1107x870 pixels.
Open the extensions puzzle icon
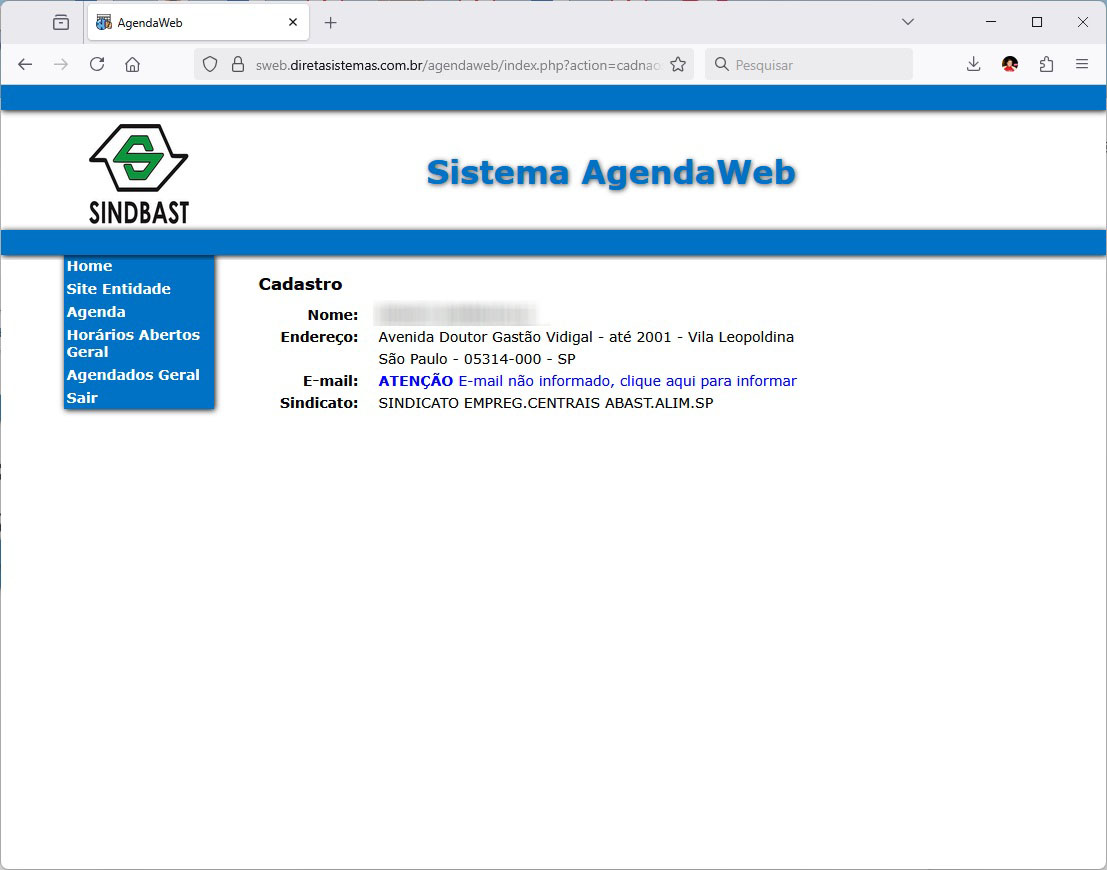point(1046,64)
